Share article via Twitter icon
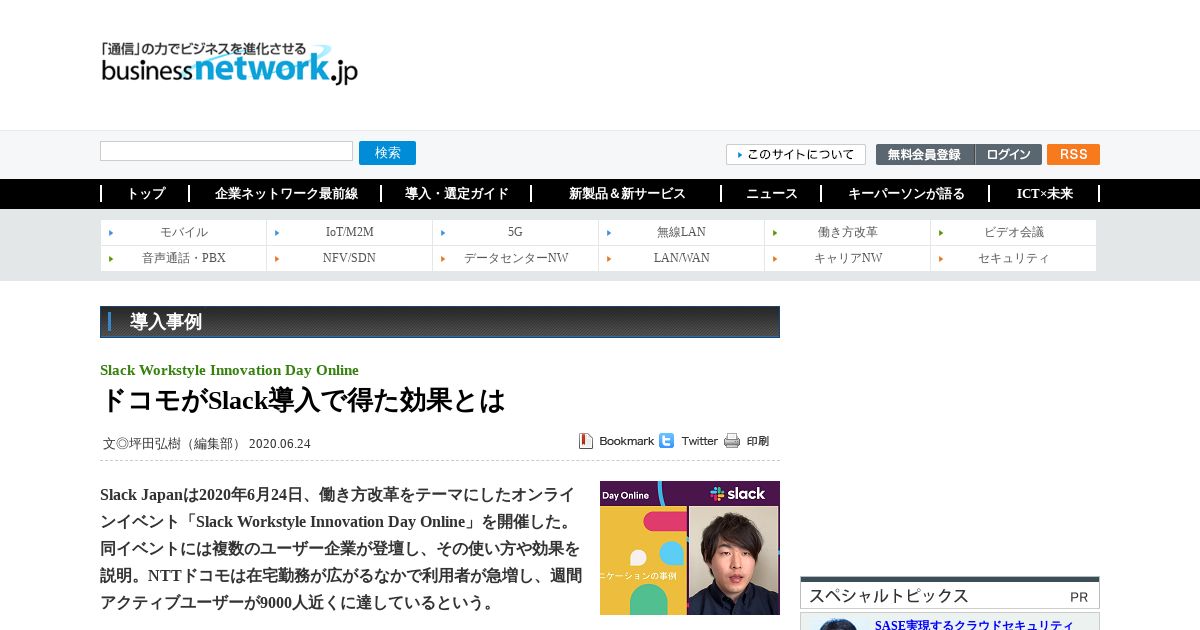This screenshot has width=1200, height=630. pos(688,441)
